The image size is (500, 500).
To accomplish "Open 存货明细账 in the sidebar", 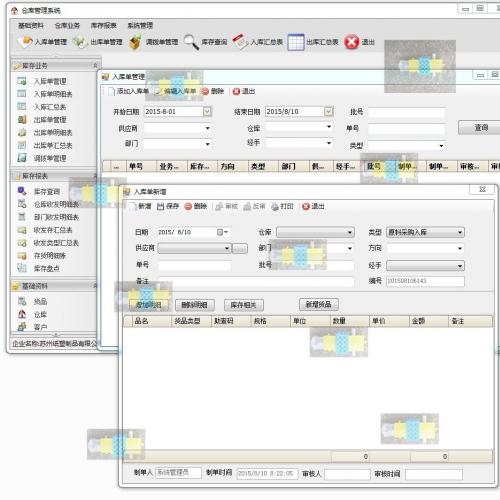I will [x=50, y=256].
